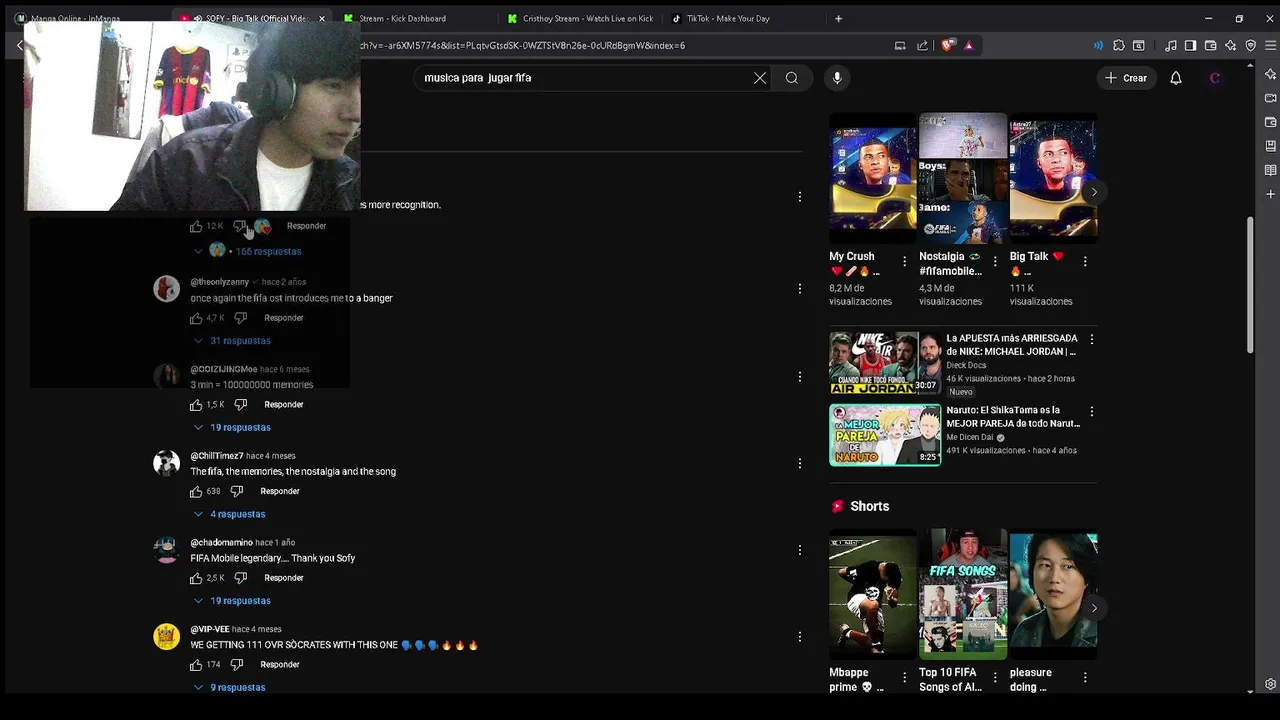Open the browser extensions puzzle icon
Image resolution: width=1280 pixels, height=720 pixels.
(1119, 45)
